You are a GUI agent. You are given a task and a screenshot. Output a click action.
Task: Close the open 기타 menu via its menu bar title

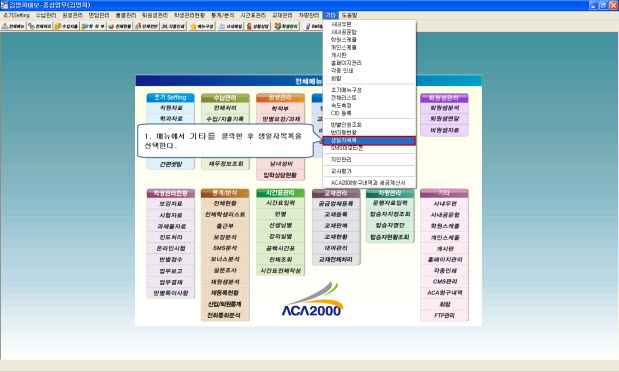tap(330, 15)
